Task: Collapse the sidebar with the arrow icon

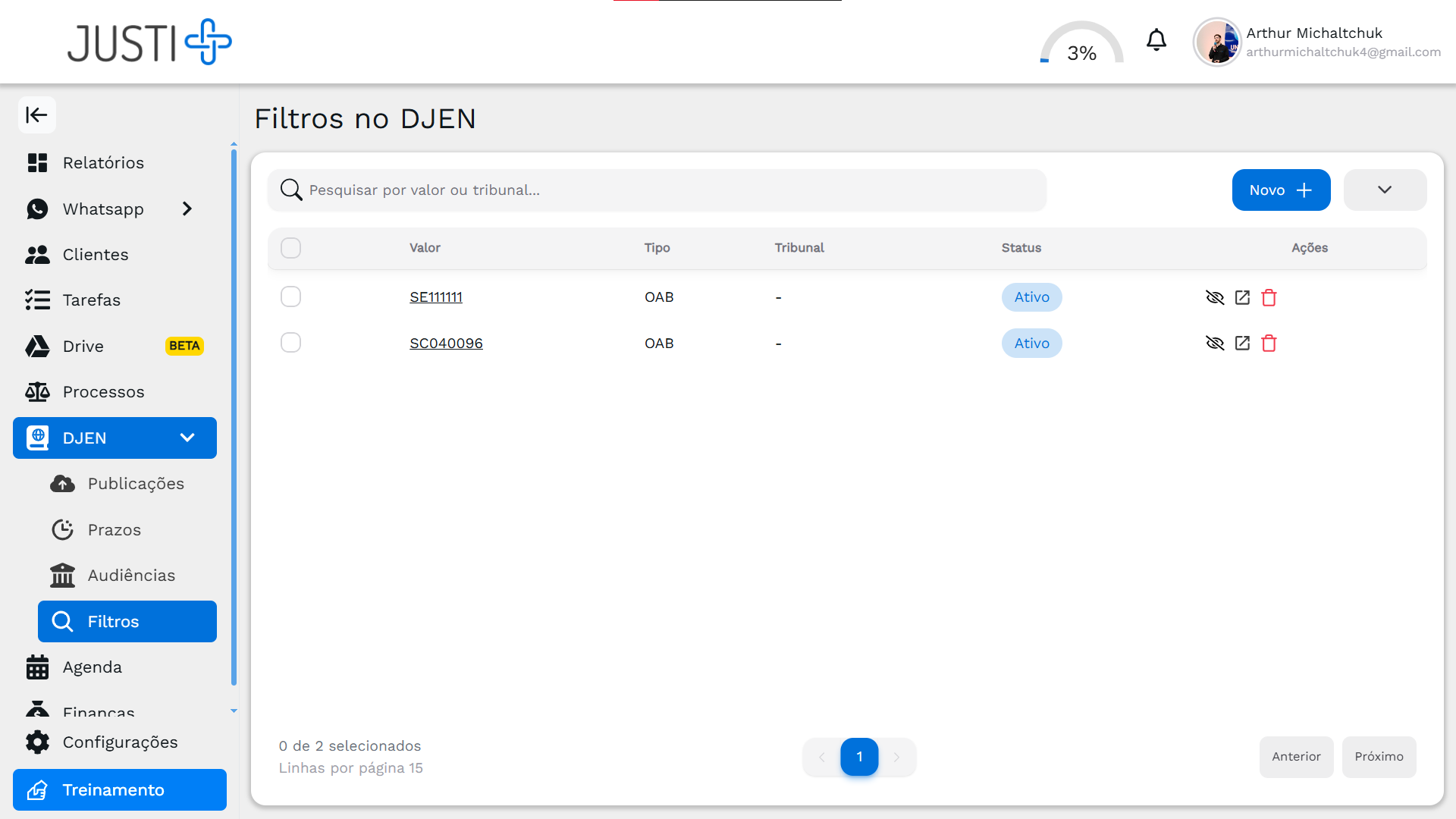Action: 37,115
